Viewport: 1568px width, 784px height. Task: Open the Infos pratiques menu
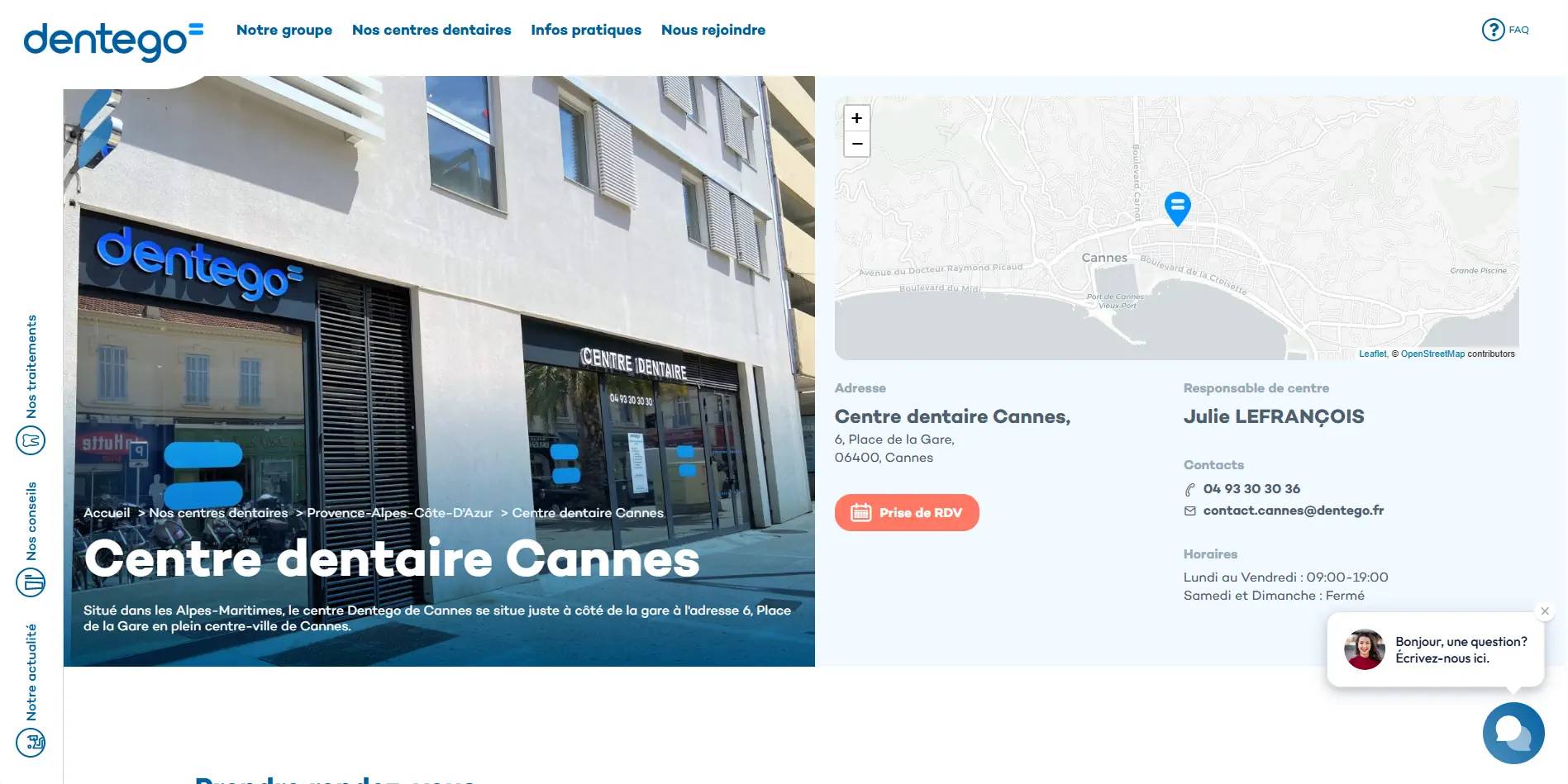[586, 30]
